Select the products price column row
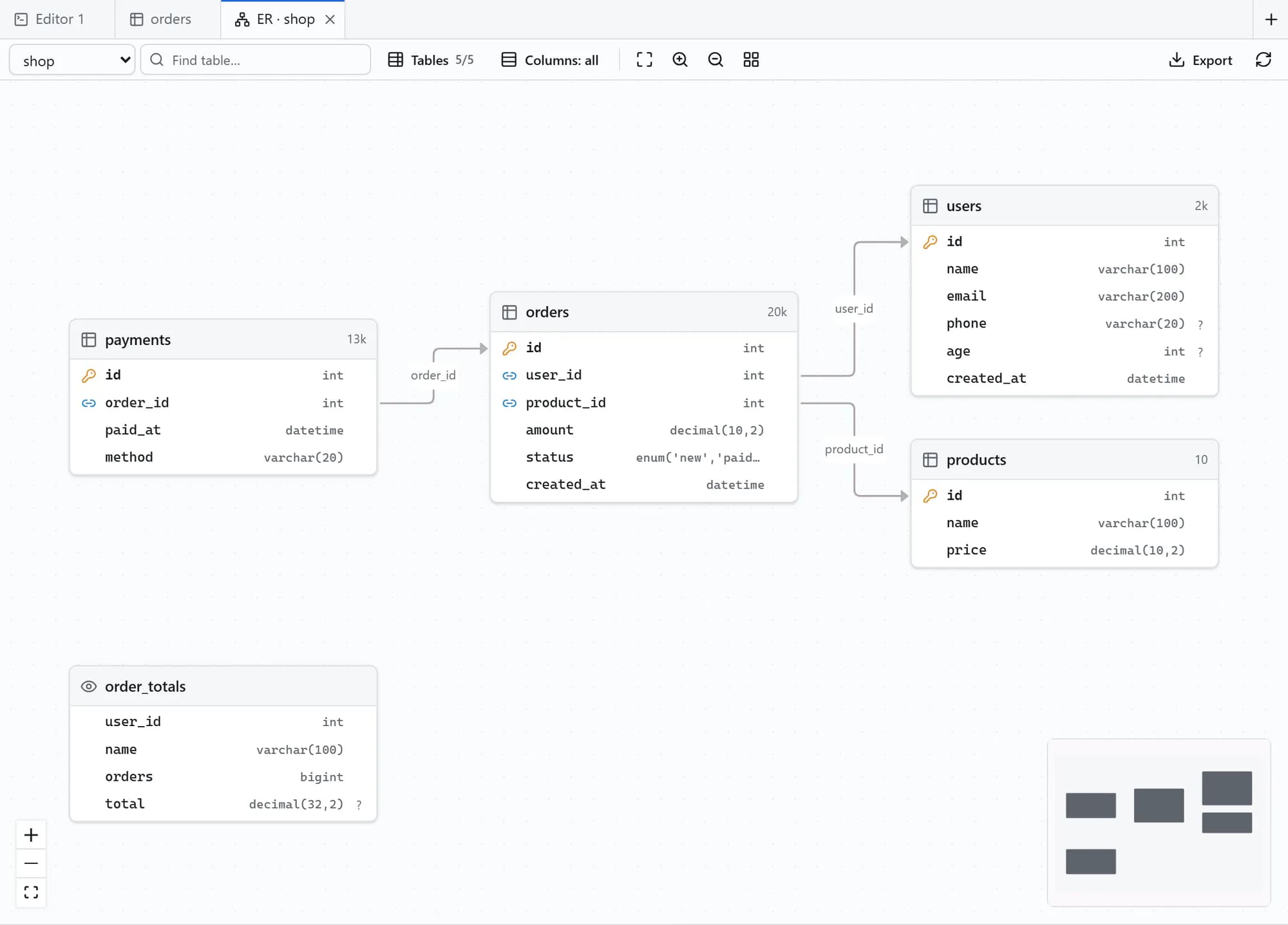This screenshot has height=925, width=1288. (x=1065, y=550)
